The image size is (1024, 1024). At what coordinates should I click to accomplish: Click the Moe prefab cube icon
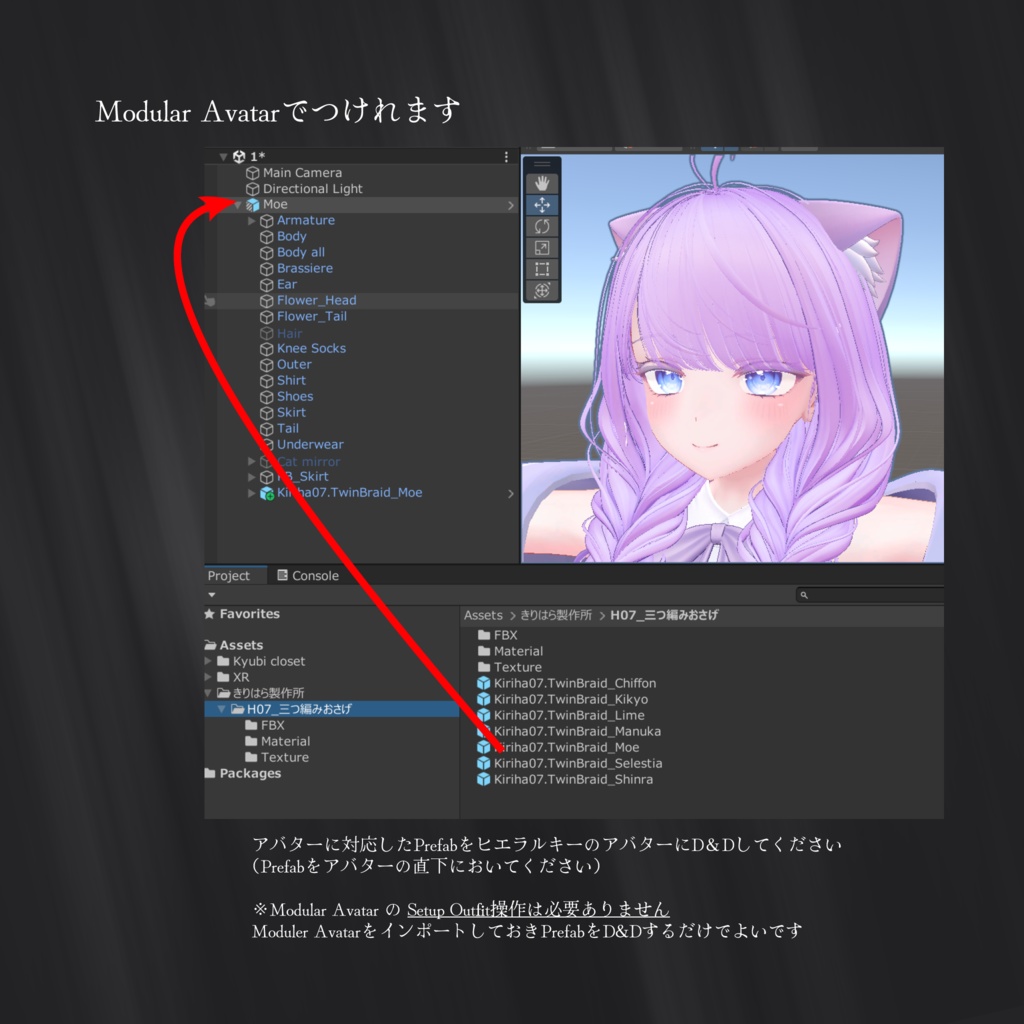[x=253, y=205]
